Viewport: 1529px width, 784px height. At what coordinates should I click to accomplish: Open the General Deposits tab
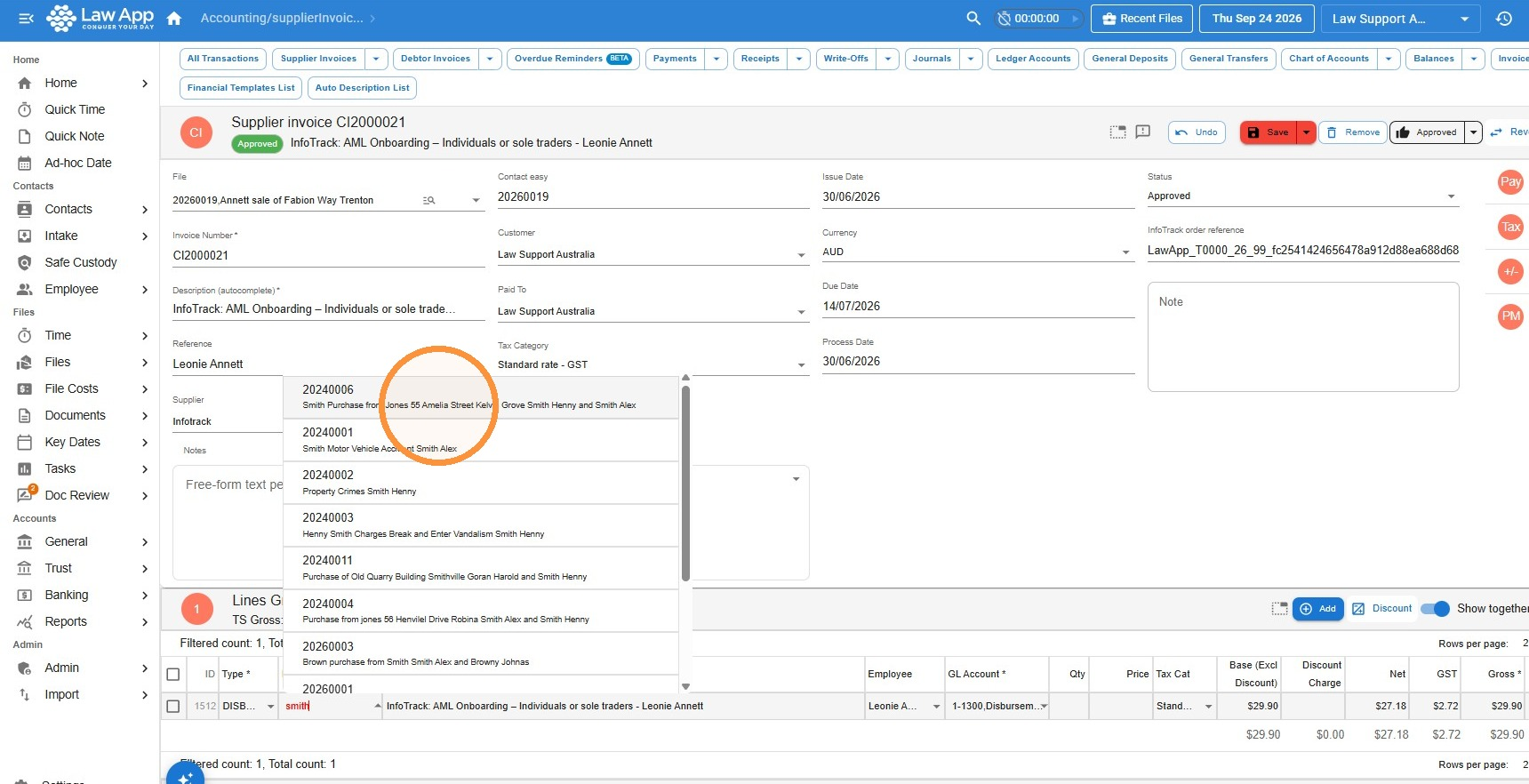[x=1130, y=59]
